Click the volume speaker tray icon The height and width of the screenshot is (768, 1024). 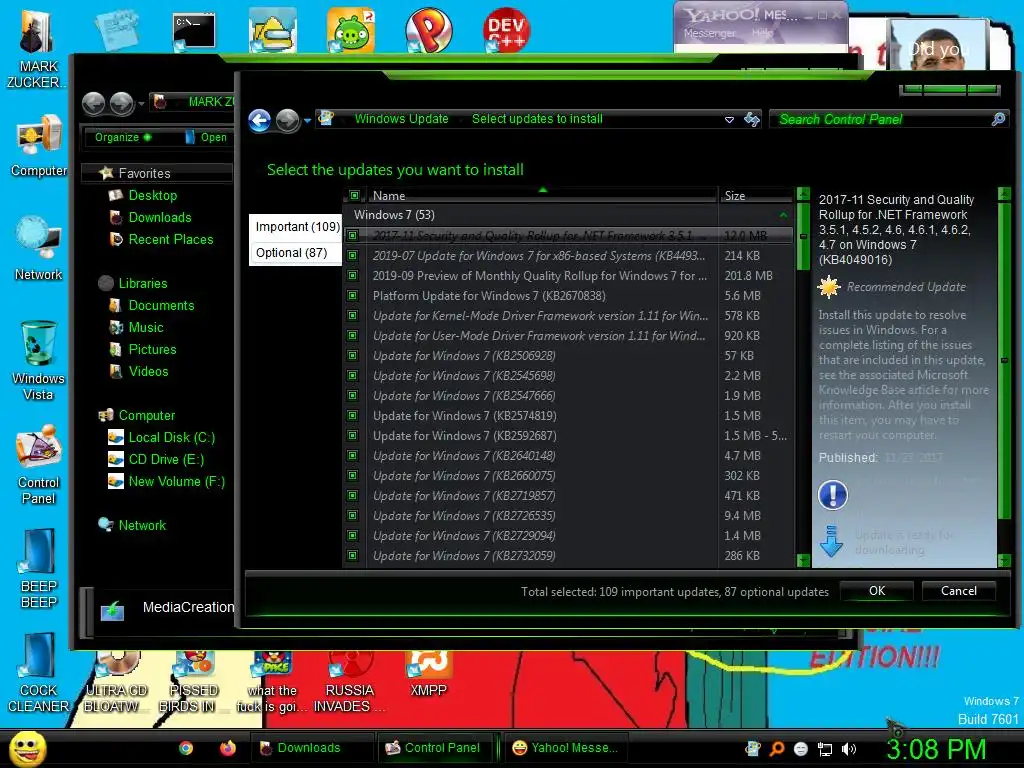point(849,748)
